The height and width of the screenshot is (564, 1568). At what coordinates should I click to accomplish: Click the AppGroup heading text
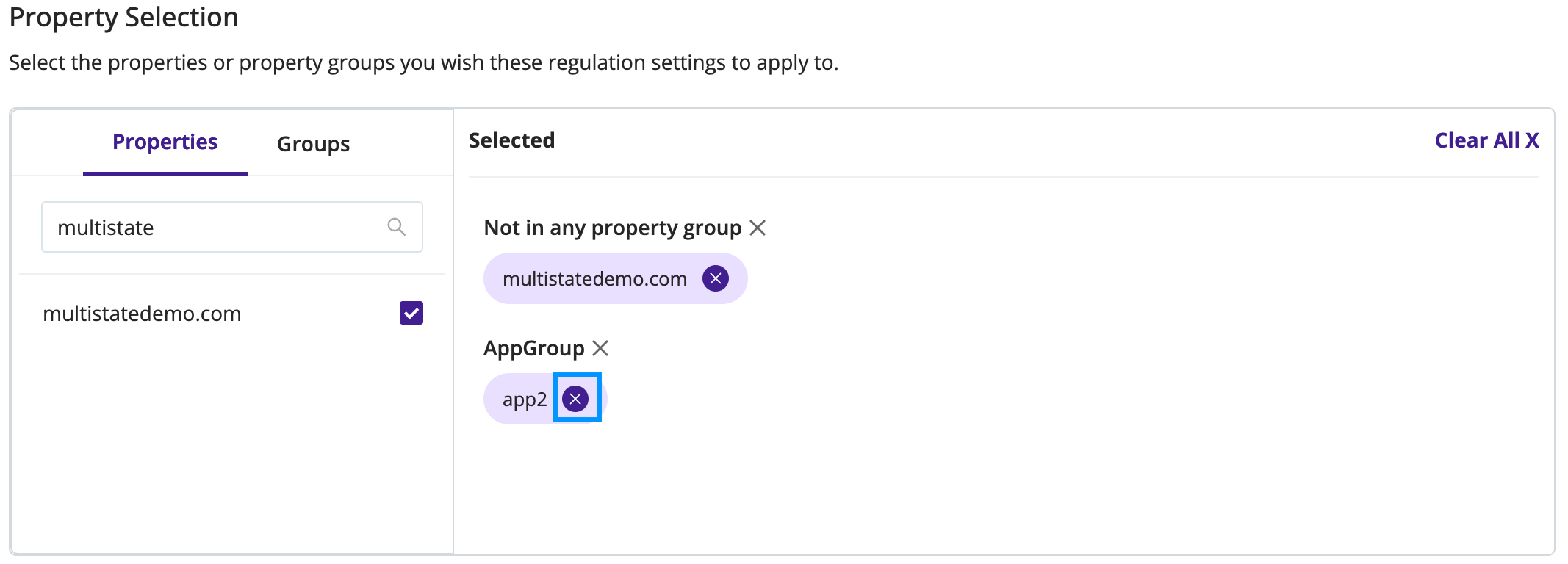click(534, 348)
